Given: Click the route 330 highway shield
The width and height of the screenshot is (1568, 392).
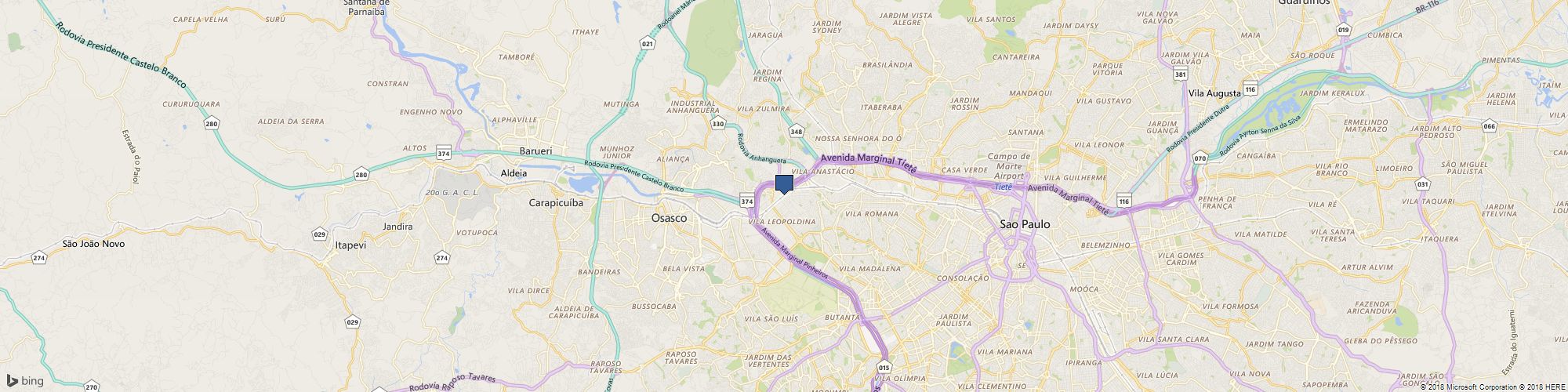Looking at the screenshot, I should [x=717, y=125].
